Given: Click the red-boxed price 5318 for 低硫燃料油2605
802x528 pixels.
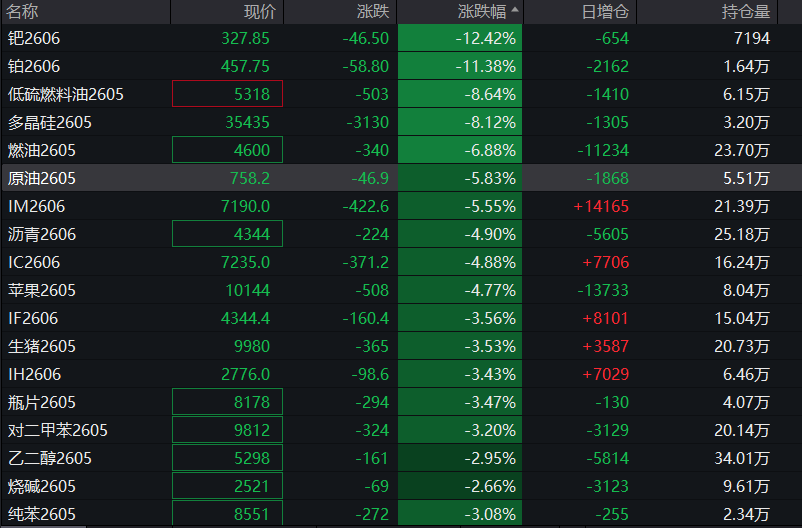Looking at the screenshot, I should pos(228,94).
